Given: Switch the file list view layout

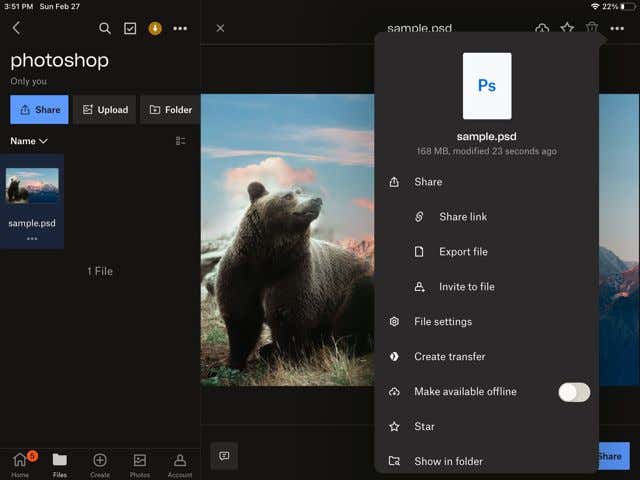Looking at the screenshot, I should pyautogui.click(x=181, y=141).
